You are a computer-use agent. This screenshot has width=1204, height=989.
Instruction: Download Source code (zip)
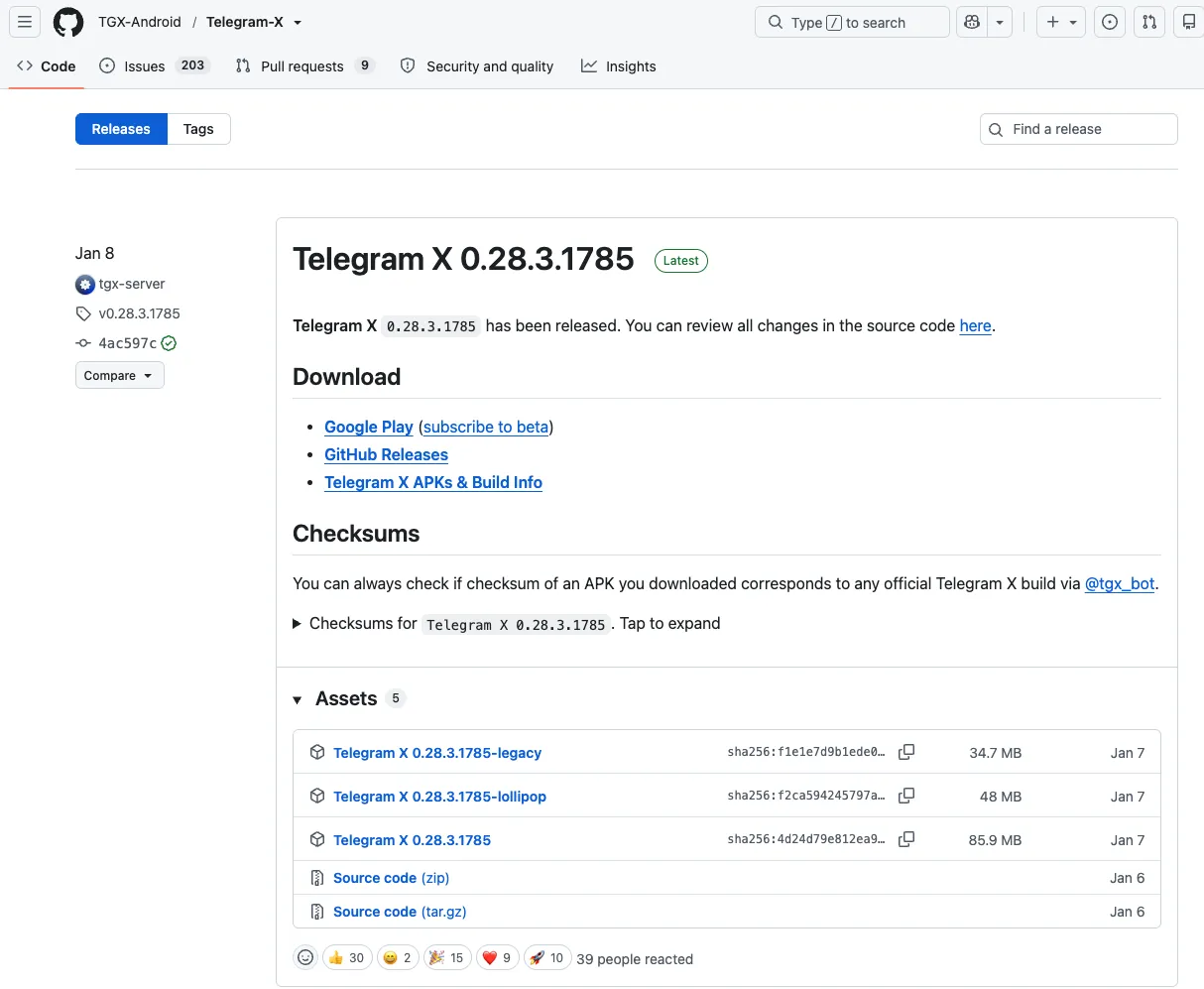[x=391, y=878]
